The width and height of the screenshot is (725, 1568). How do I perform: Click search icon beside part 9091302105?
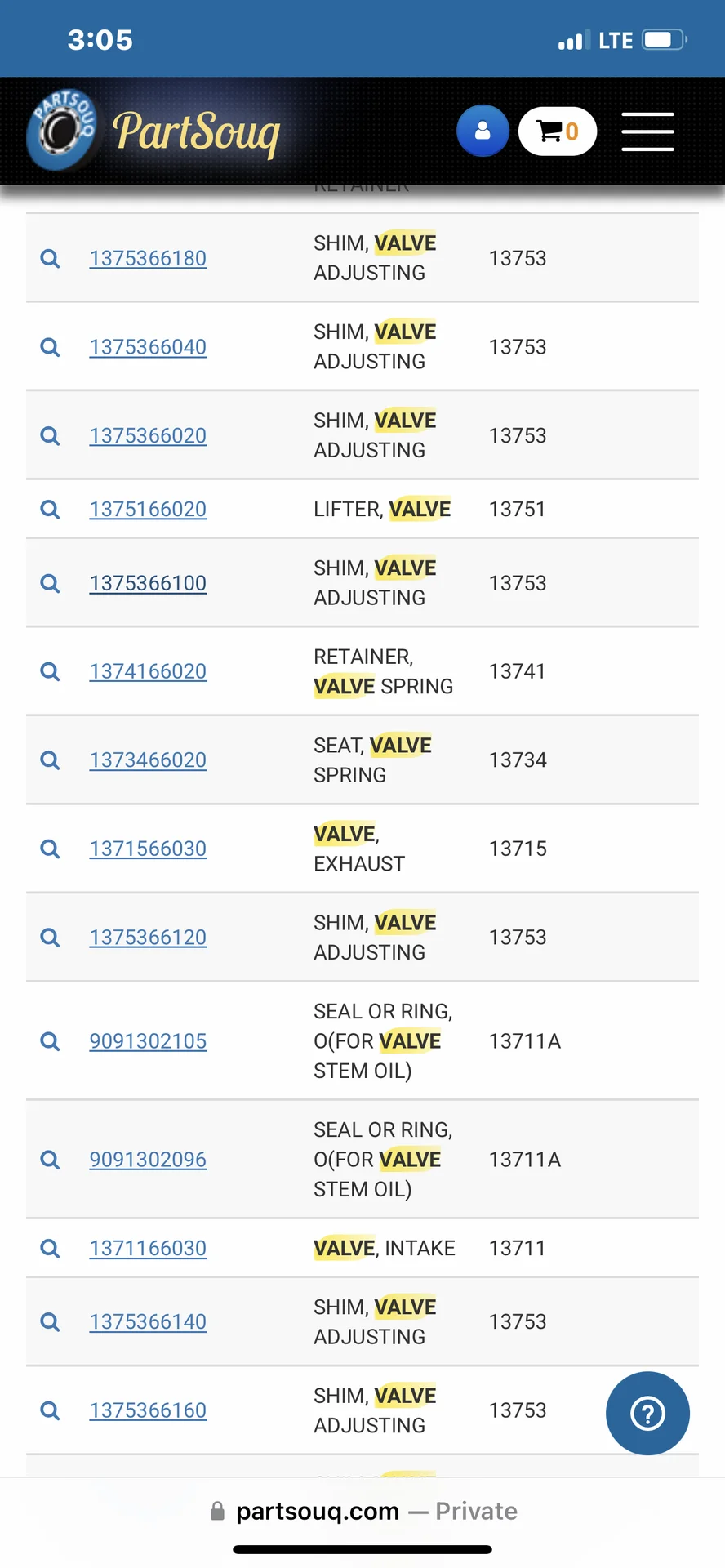50,1041
